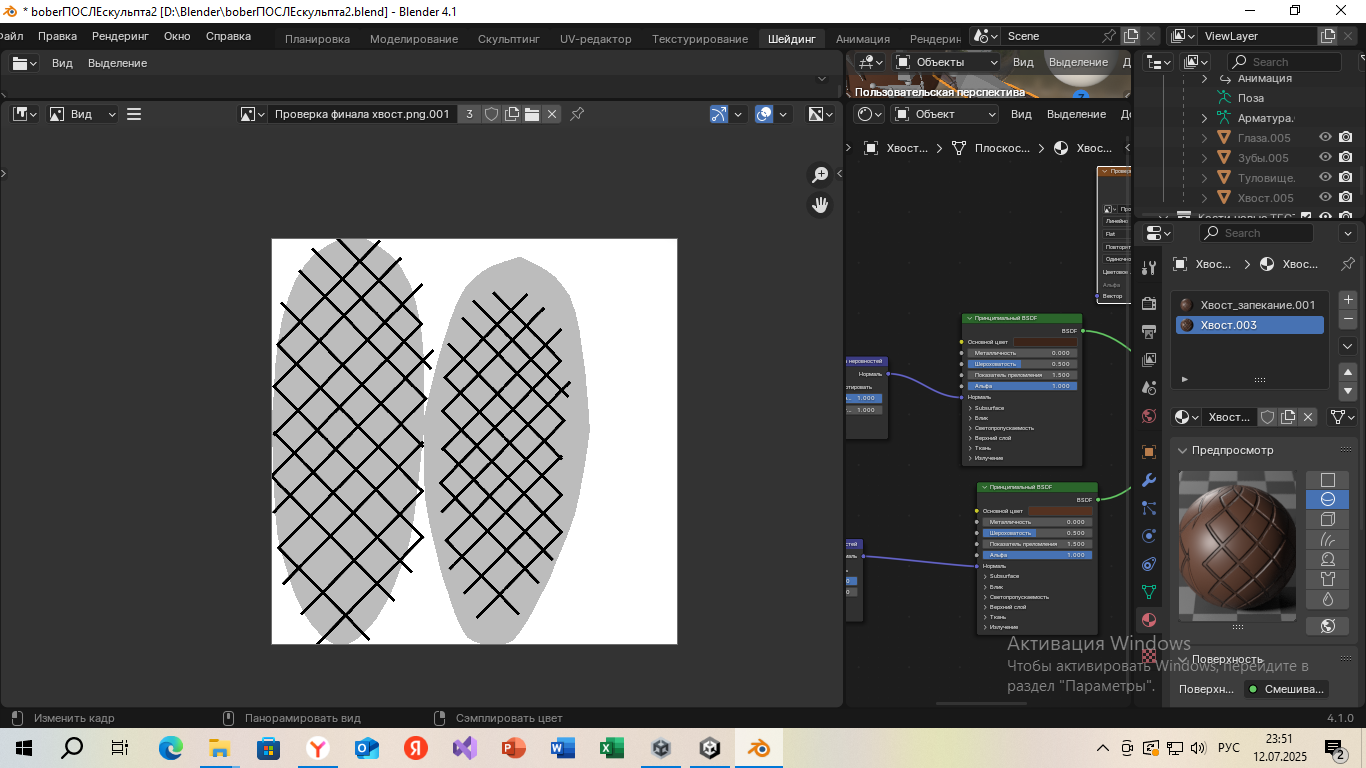
Task: Open the image editor sidebar hamburger menu
Action: click(x=134, y=114)
